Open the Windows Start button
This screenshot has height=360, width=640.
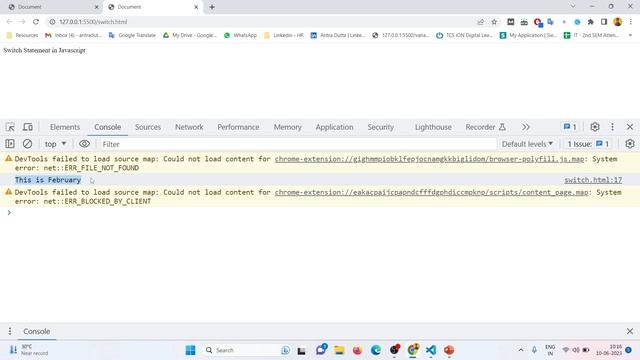point(190,350)
